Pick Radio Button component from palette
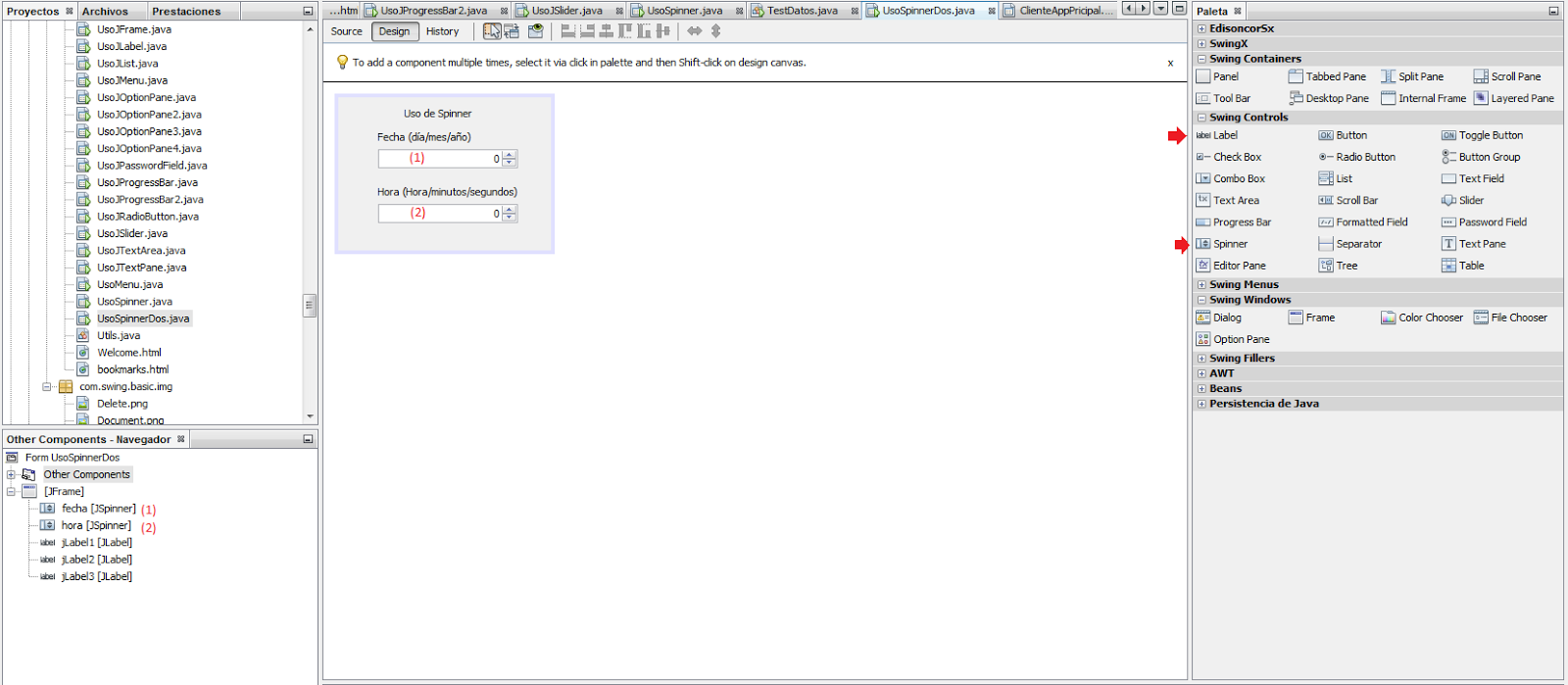Image resolution: width=1568 pixels, height=685 pixels. point(1357,157)
